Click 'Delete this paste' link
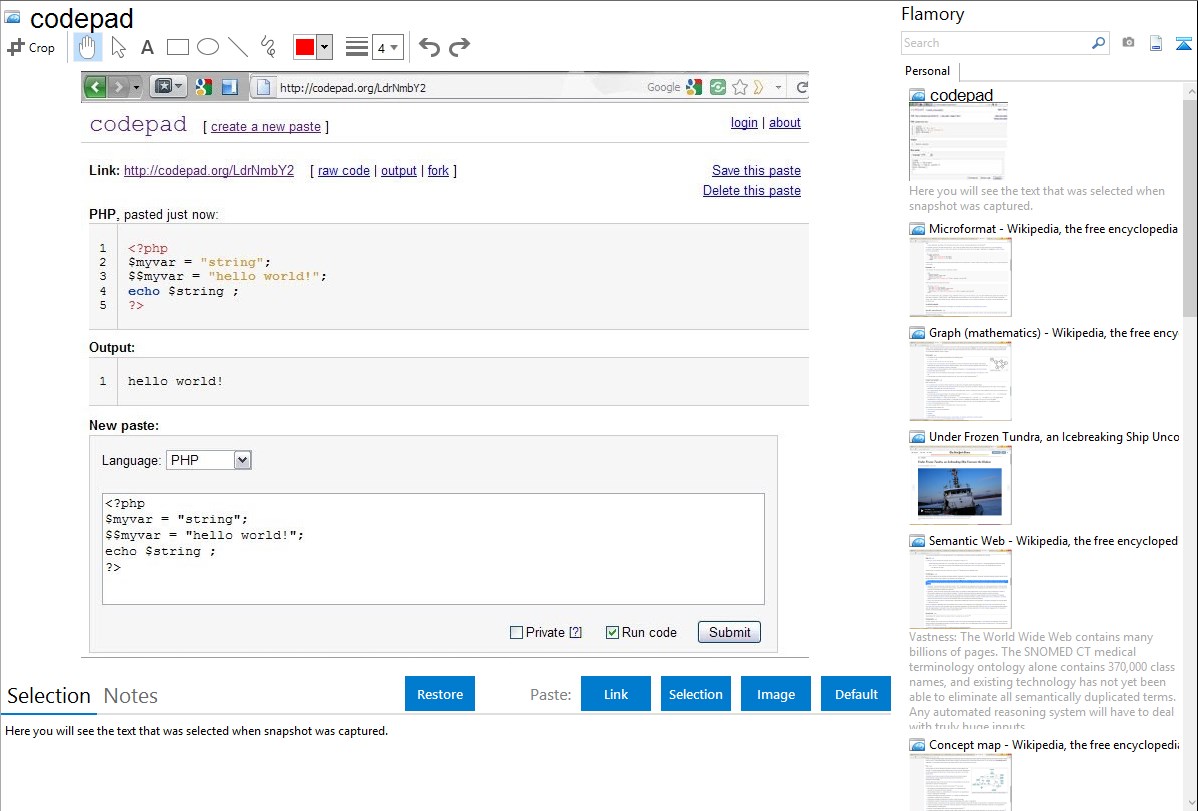Screen dimensions: 1198x811 tap(752, 190)
